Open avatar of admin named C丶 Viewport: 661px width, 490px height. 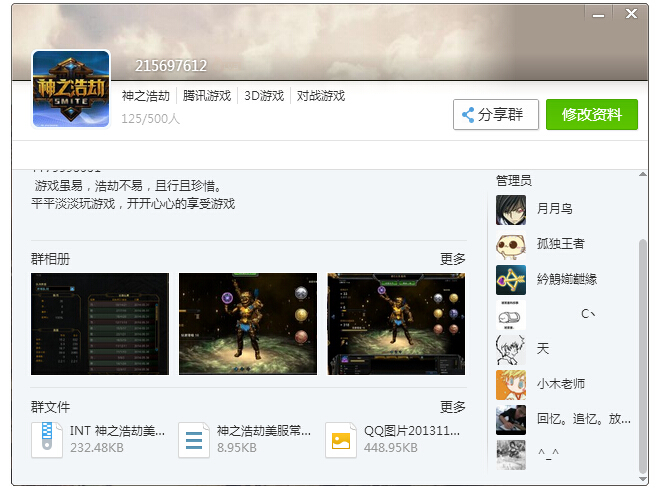(x=511, y=315)
